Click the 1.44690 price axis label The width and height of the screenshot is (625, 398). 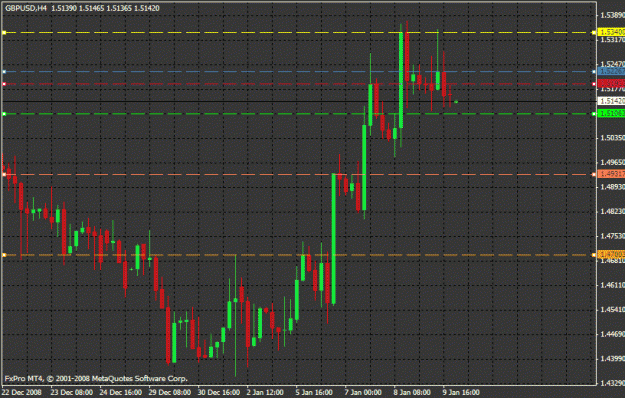pyautogui.click(x=612, y=334)
